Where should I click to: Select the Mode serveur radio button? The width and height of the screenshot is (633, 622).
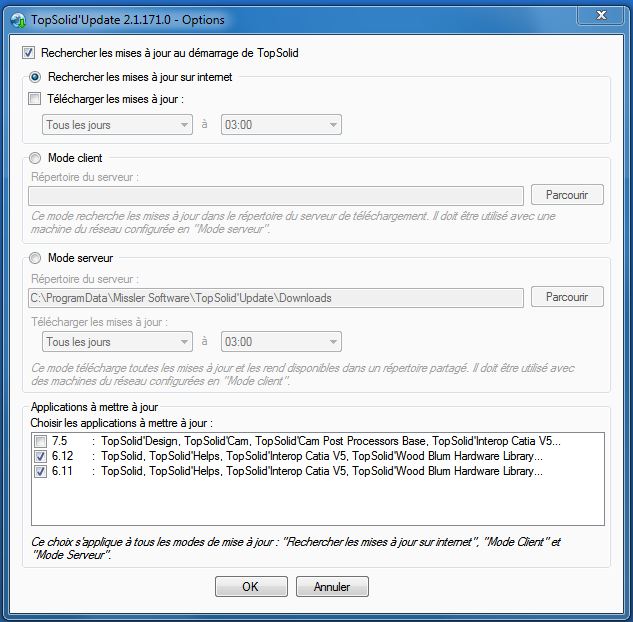(x=35, y=258)
